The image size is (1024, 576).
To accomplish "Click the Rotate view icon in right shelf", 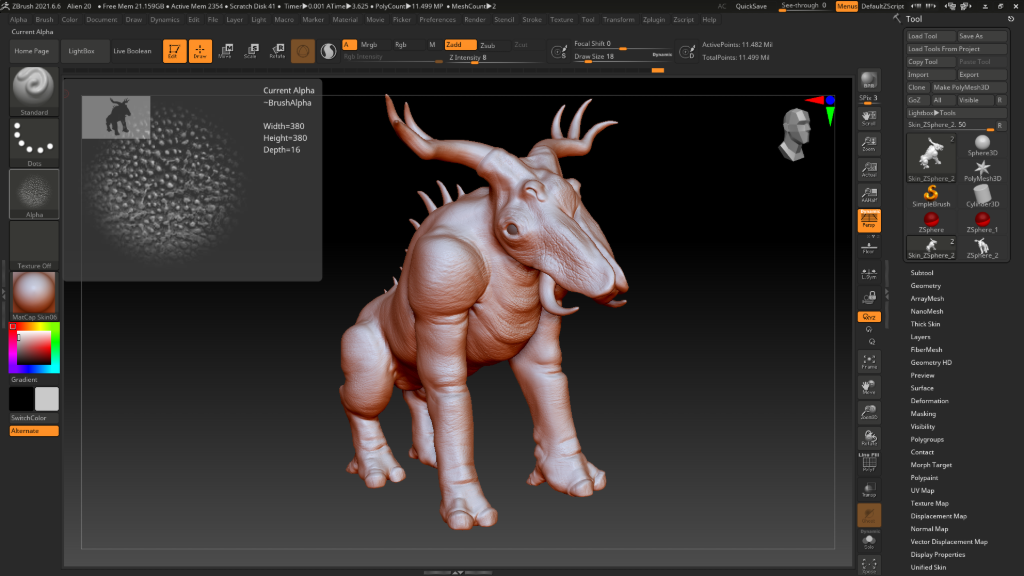I will click(x=869, y=438).
